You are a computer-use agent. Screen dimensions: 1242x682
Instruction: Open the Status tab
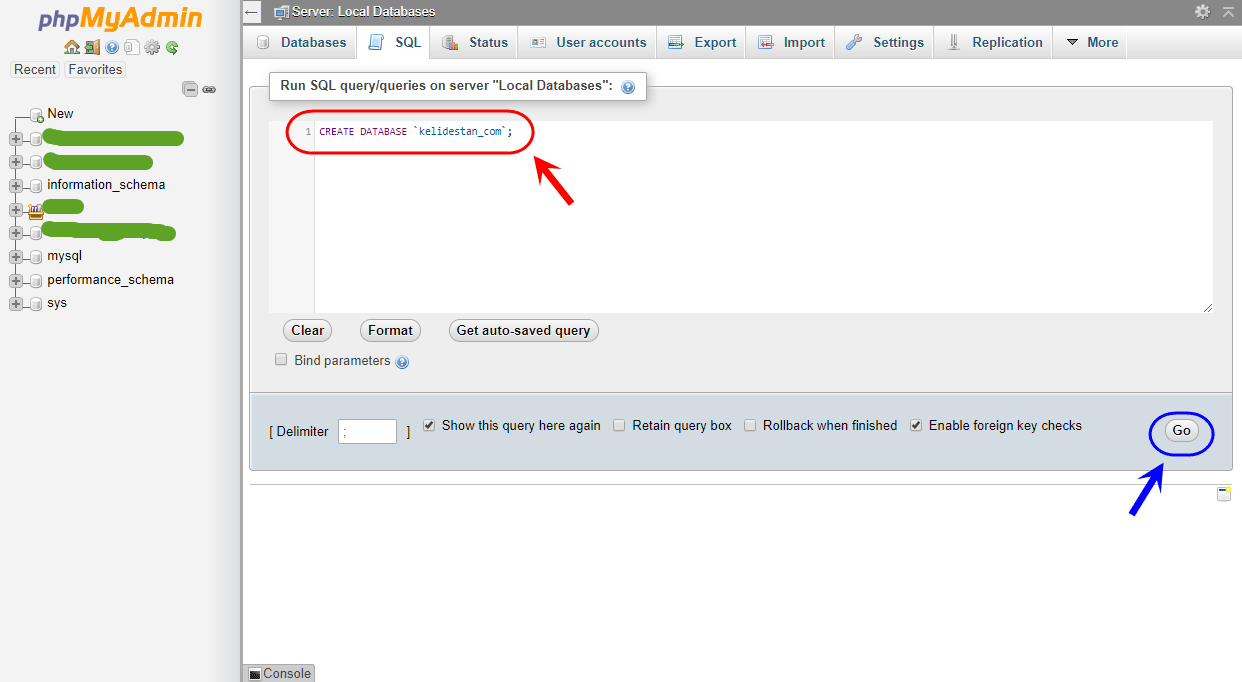475,42
